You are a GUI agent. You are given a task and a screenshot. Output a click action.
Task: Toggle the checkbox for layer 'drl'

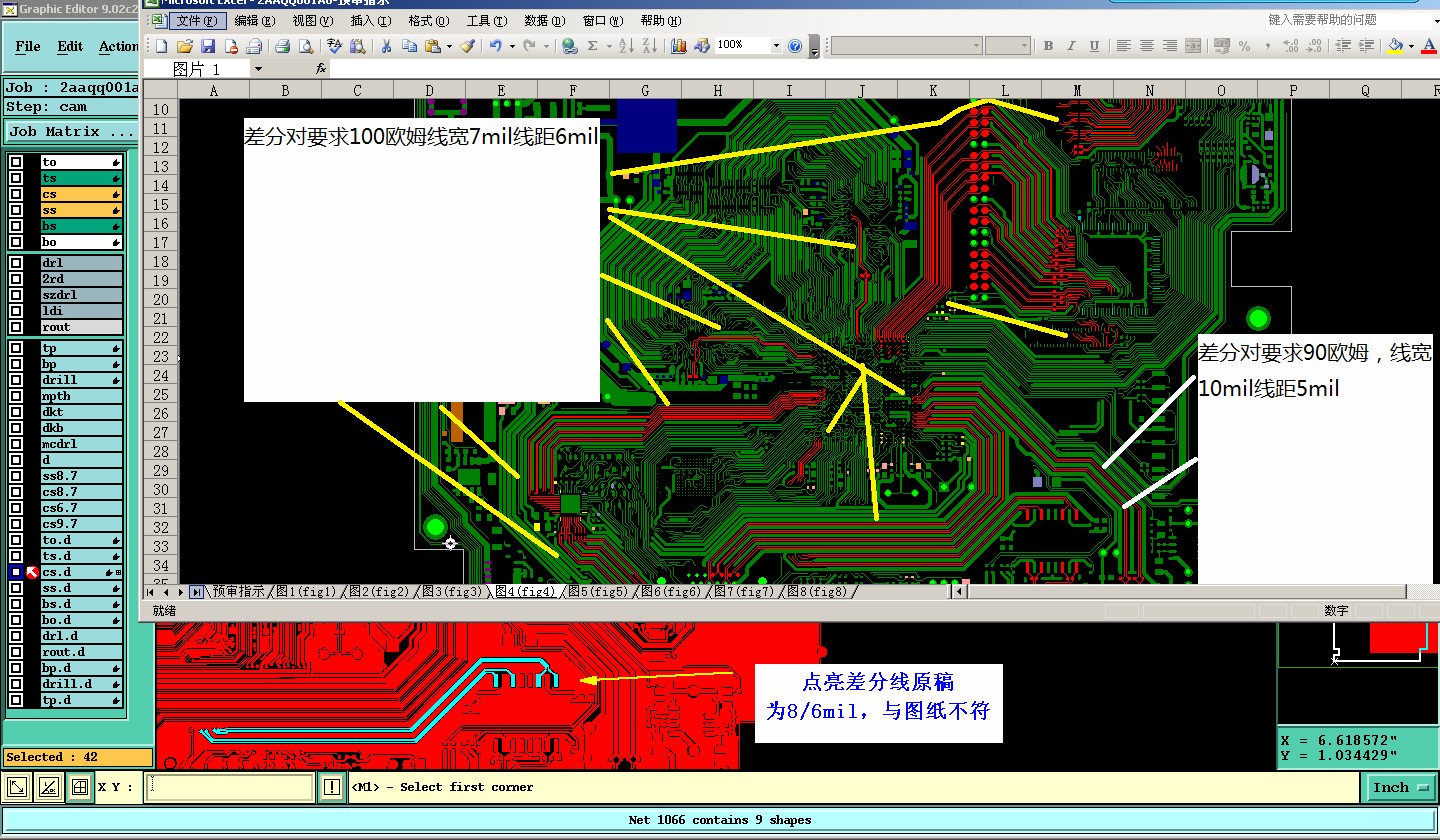click(x=16, y=263)
